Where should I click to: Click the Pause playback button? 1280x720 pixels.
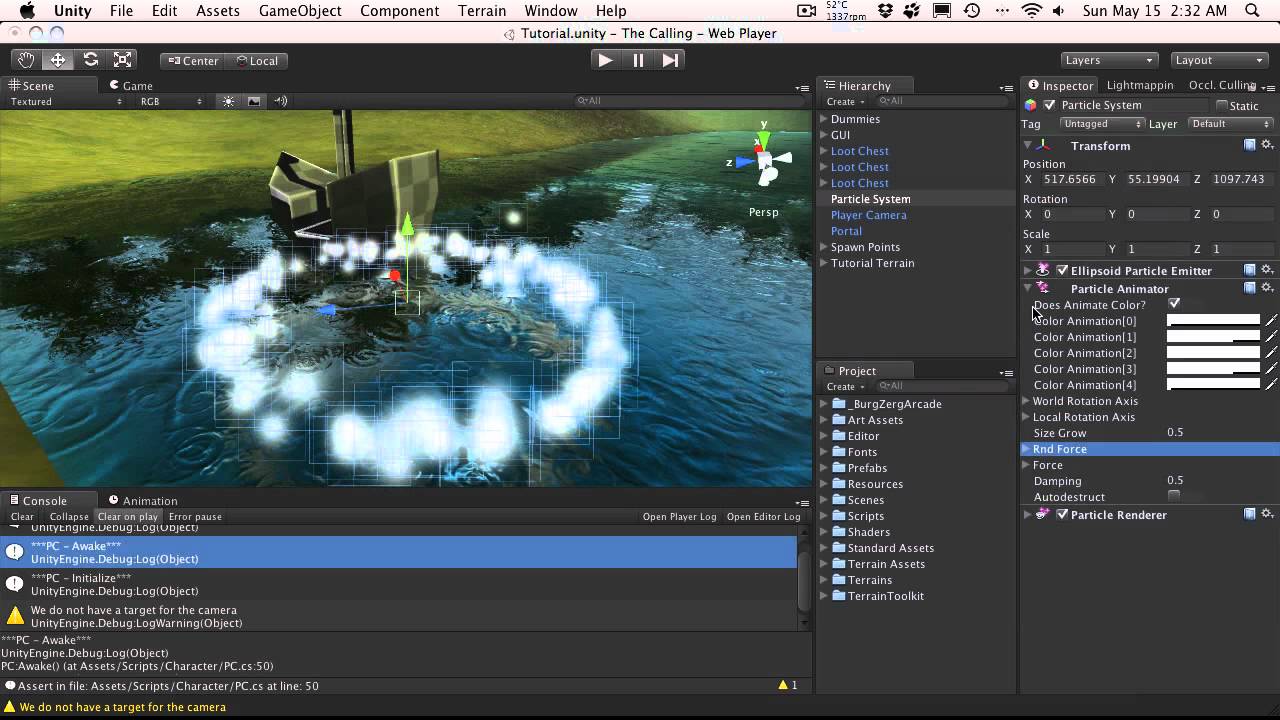pyautogui.click(x=638, y=60)
